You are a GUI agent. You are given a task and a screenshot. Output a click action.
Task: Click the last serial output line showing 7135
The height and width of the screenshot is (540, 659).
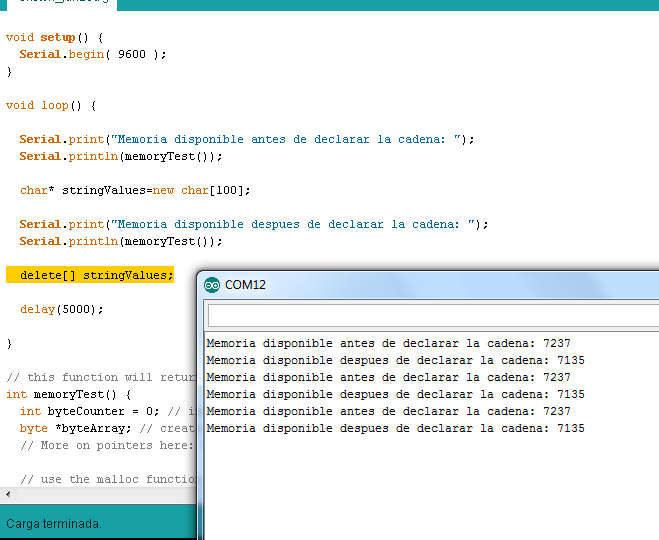pyautogui.click(x=395, y=428)
